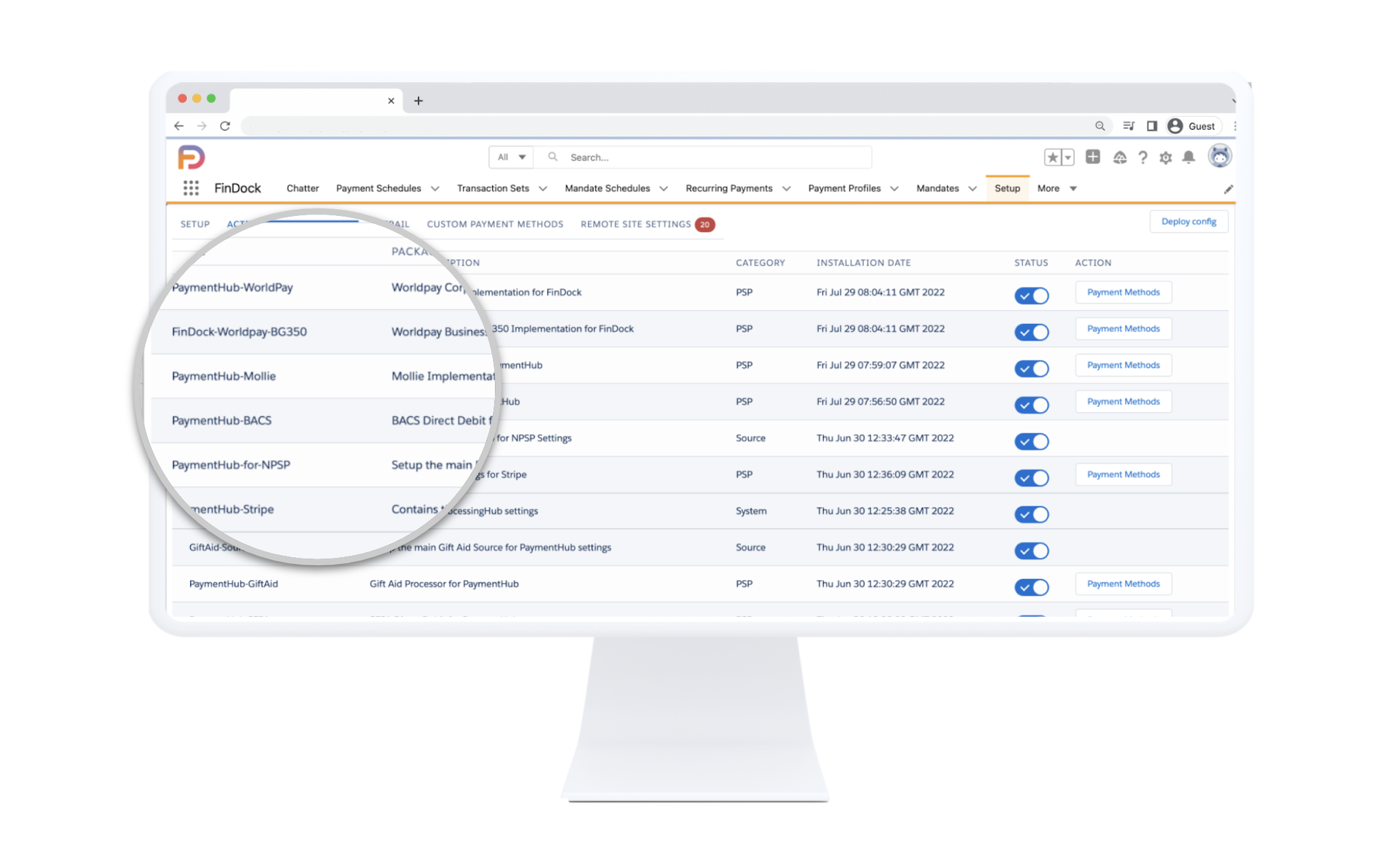Open the user avatar profile menu
The height and width of the screenshot is (868, 1390).
tap(1220, 156)
